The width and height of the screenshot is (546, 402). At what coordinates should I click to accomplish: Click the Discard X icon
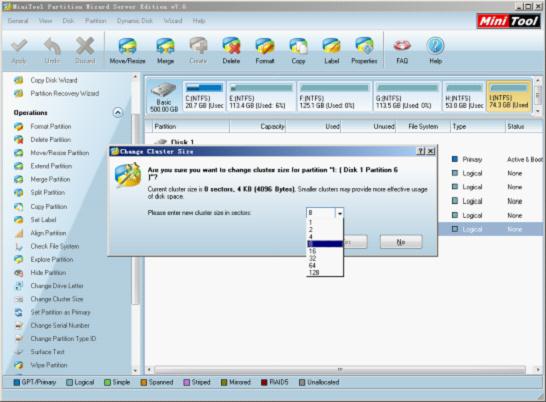coord(85,46)
